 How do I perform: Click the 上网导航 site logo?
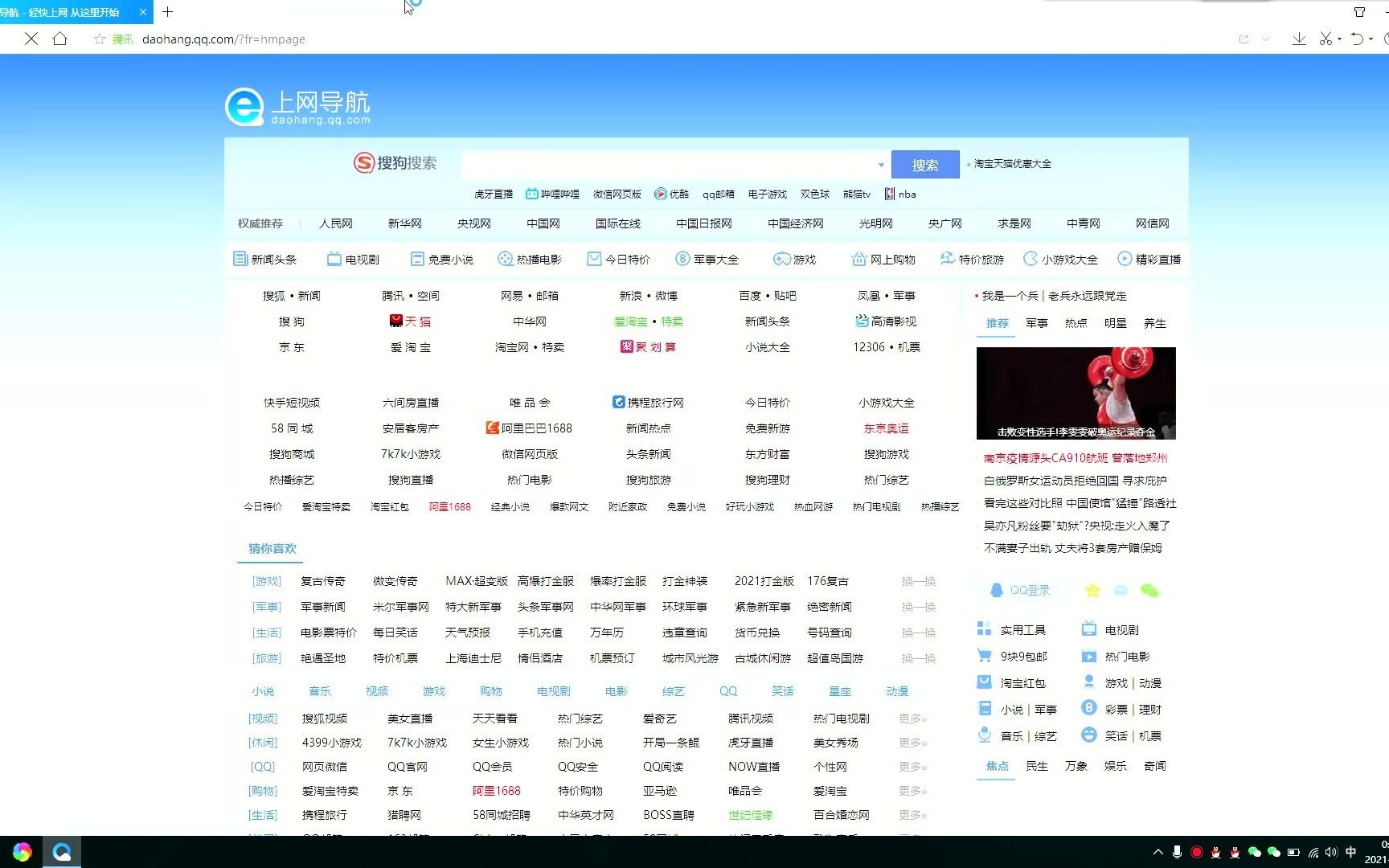(297, 107)
